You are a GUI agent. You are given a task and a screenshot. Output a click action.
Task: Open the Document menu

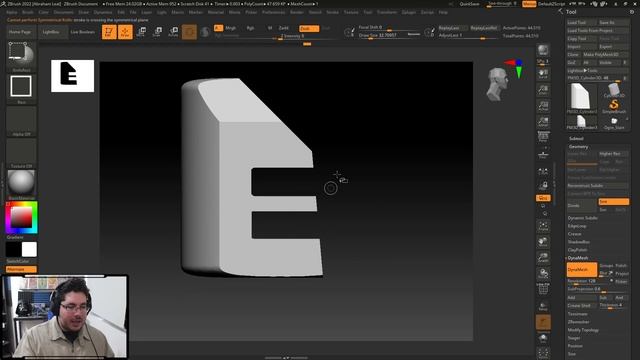(x=63, y=12)
